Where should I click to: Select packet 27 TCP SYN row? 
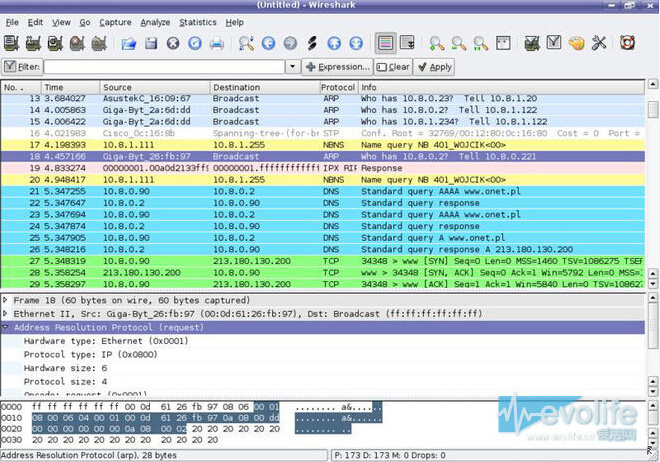(x=323, y=261)
